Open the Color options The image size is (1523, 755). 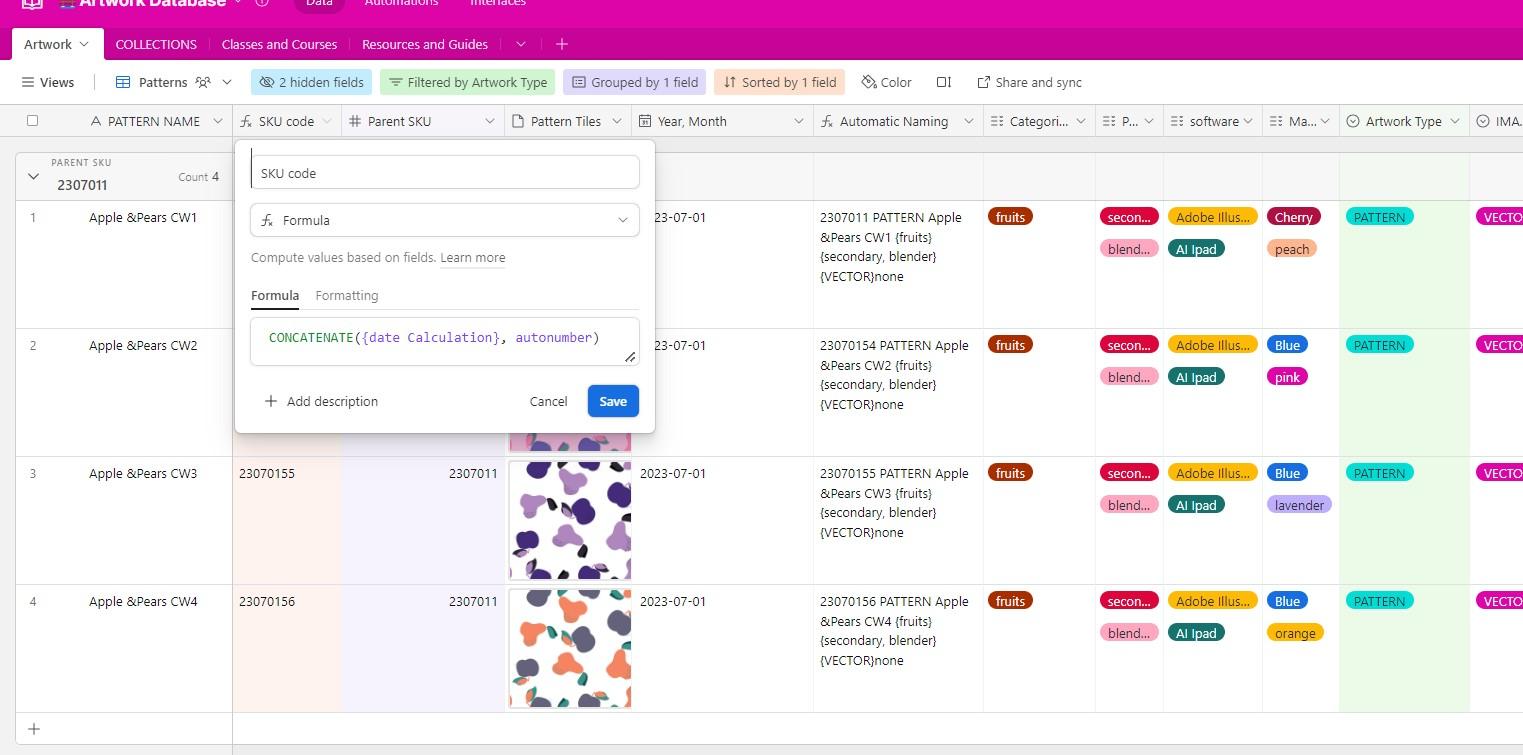click(887, 82)
